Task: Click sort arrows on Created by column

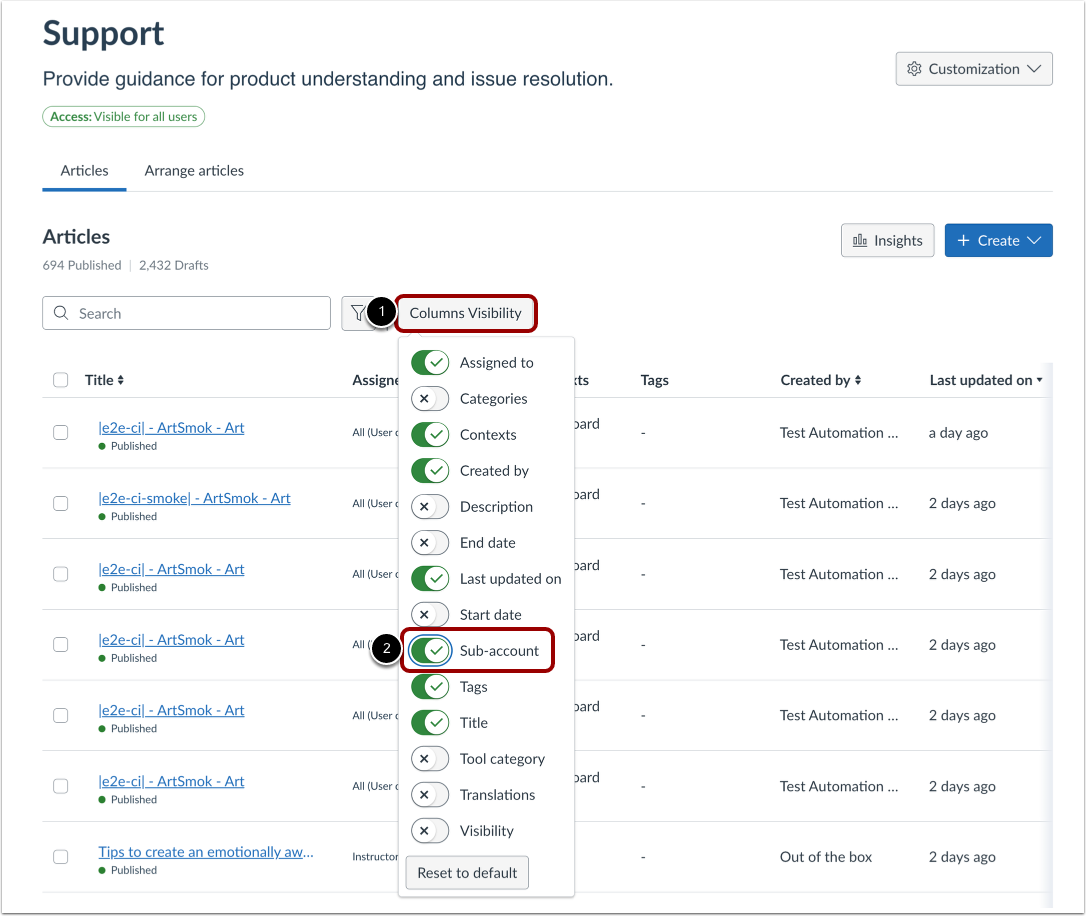Action: pos(855,379)
